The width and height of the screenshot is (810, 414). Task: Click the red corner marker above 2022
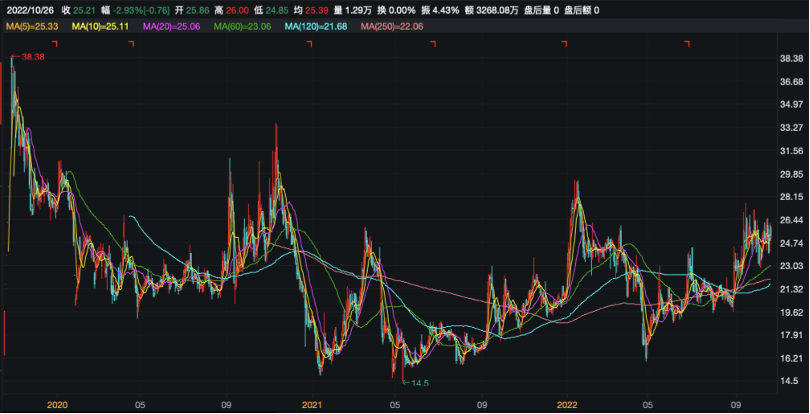click(564, 44)
